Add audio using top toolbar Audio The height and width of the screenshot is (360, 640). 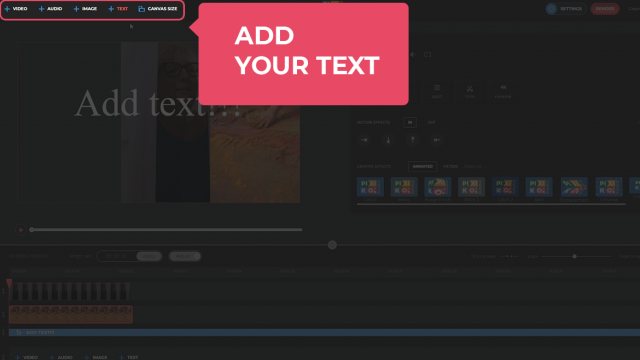[50, 9]
